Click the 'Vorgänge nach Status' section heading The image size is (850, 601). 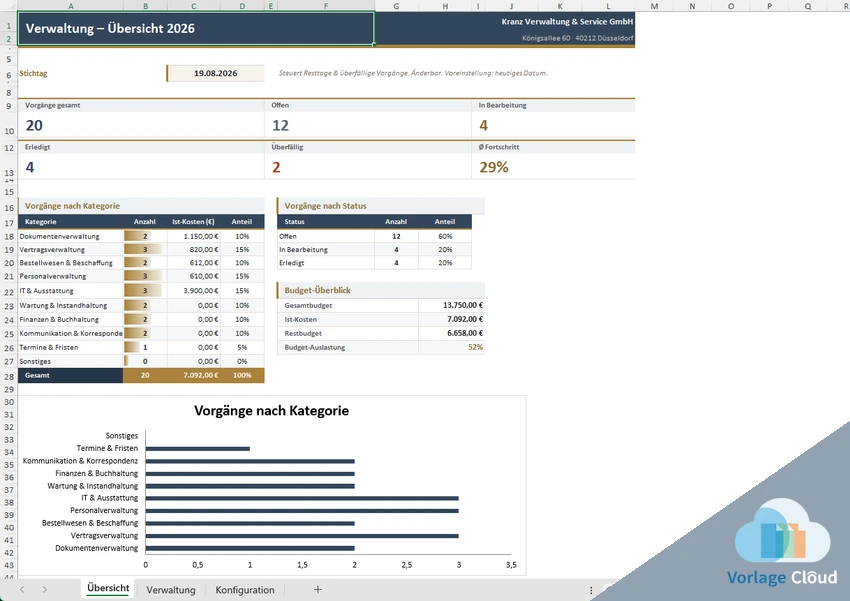coord(325,206)
